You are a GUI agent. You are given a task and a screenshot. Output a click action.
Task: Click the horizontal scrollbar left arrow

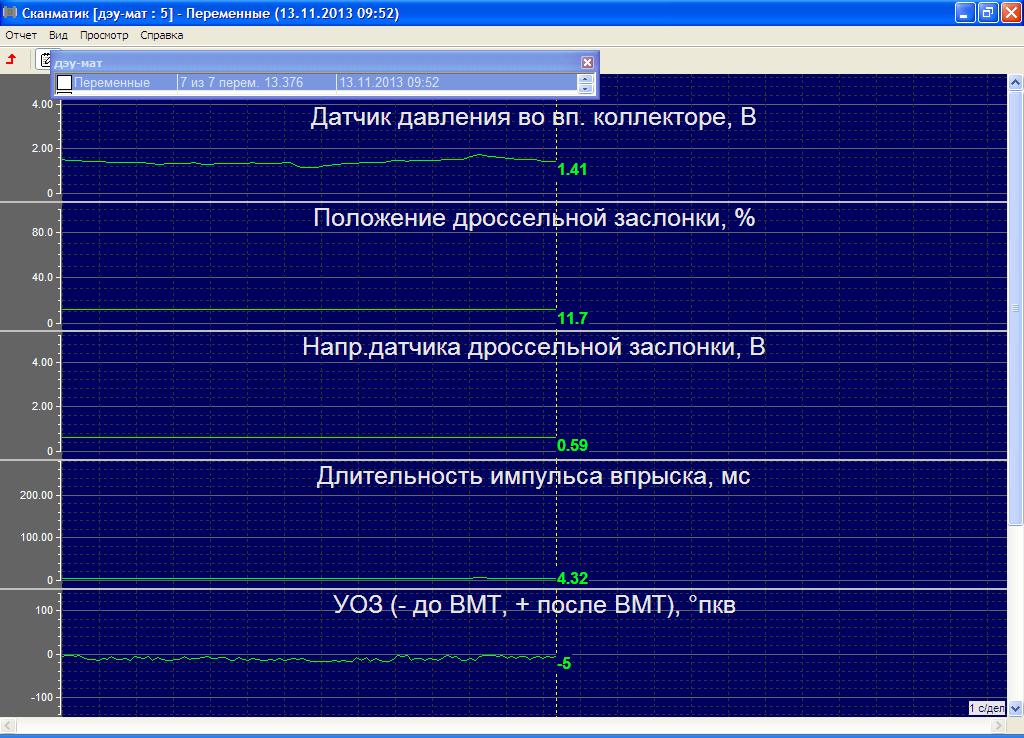(8, 725)
